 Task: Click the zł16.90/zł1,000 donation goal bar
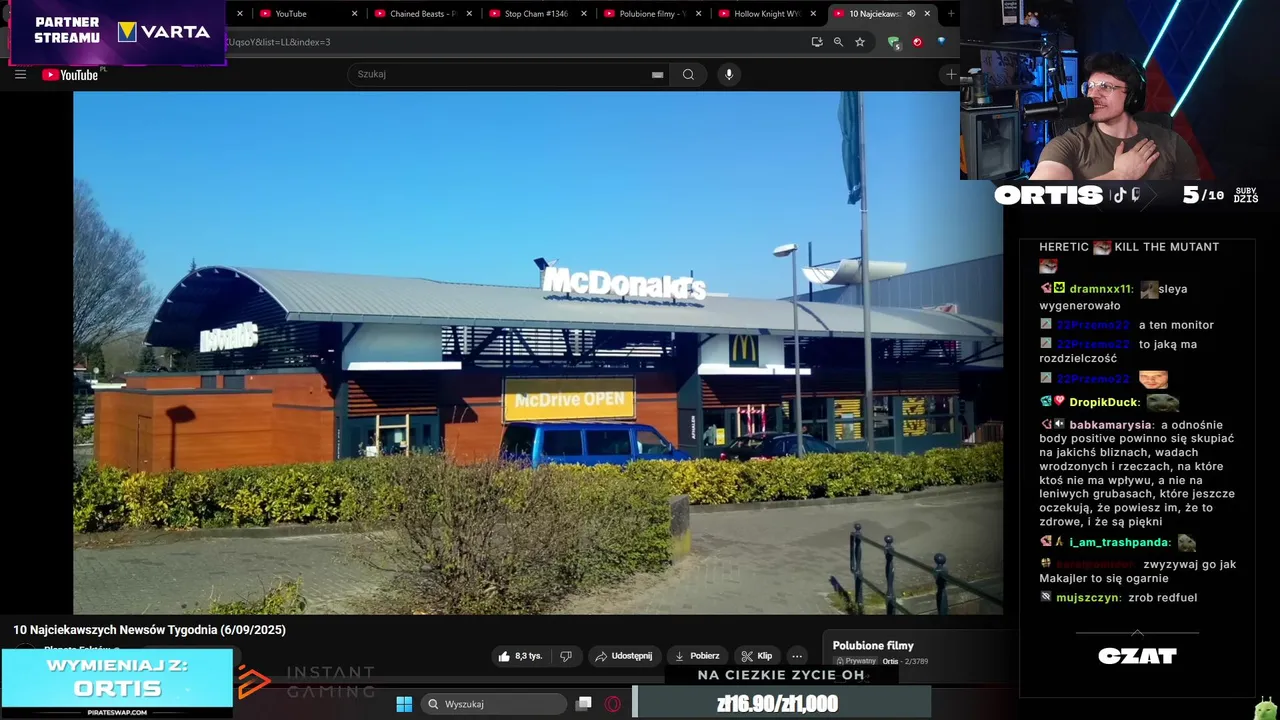[x=781, y=703]
